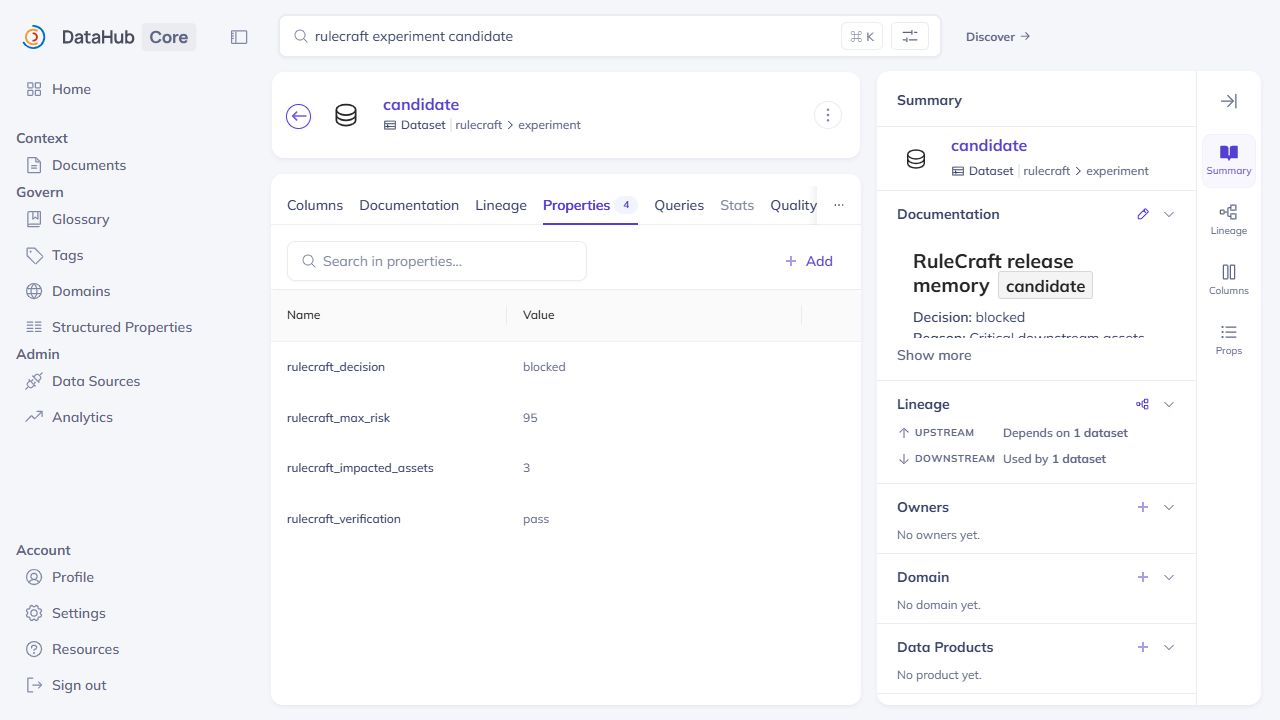Add an owner with the plus icon

(x=1143, y=507)
